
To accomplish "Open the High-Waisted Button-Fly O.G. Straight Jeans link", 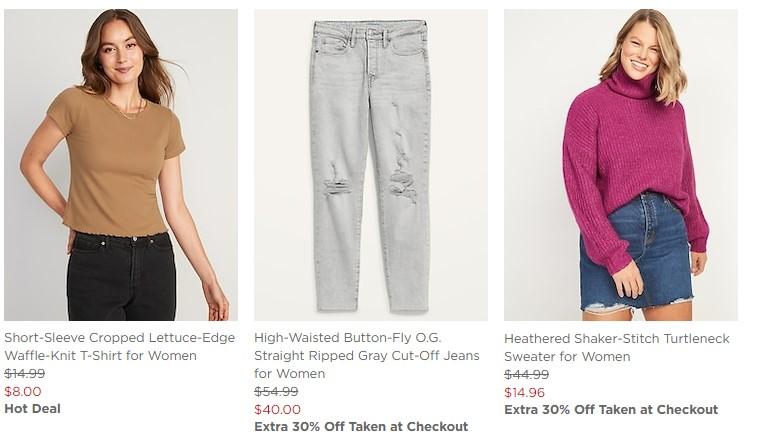I will pyautogui.click(x=366, y=356).
